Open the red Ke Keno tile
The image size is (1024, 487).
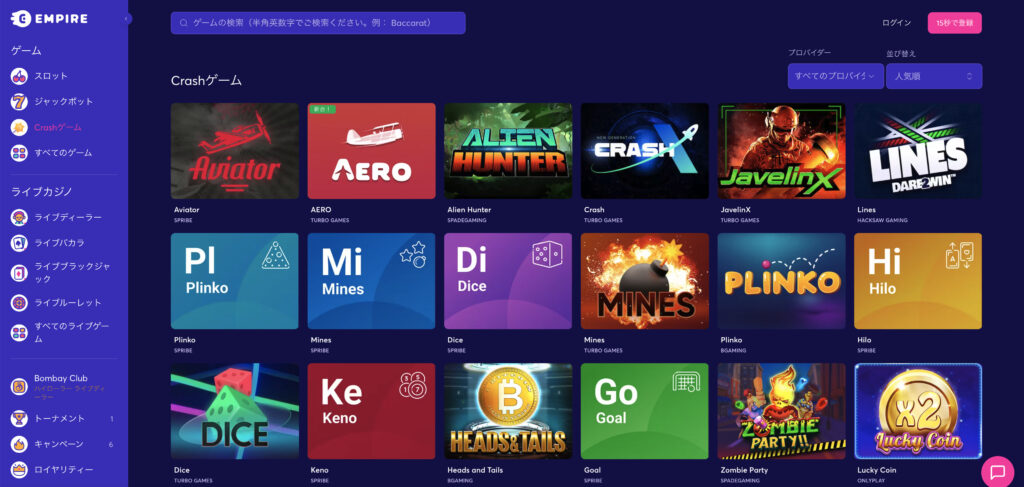coord(372,411)
